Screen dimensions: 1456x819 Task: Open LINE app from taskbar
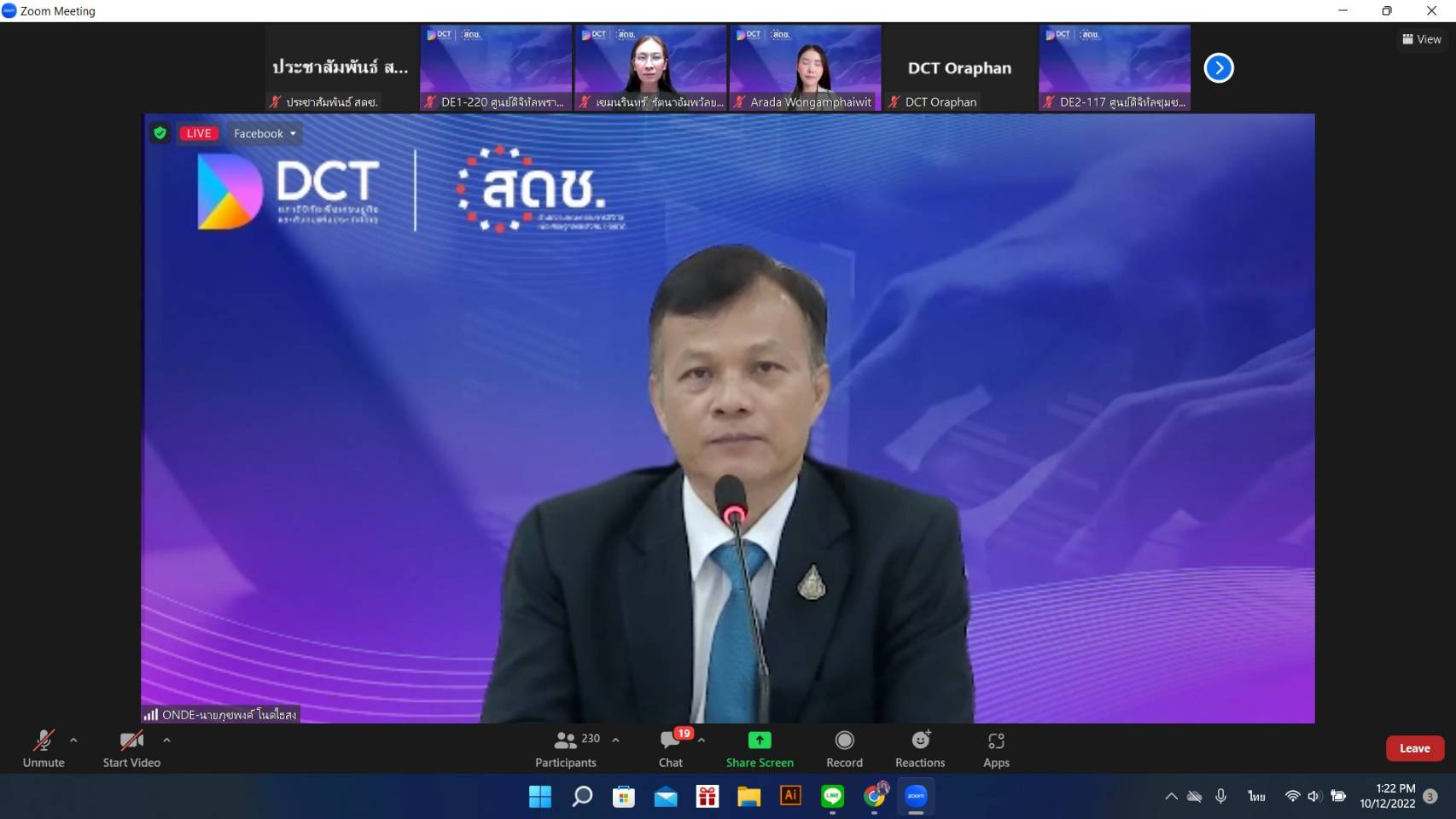point(832,797)
